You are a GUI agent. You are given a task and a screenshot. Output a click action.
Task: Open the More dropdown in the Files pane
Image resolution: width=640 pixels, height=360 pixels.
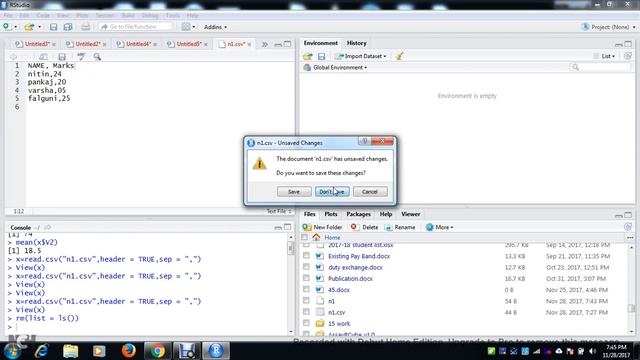click(440, 227)
